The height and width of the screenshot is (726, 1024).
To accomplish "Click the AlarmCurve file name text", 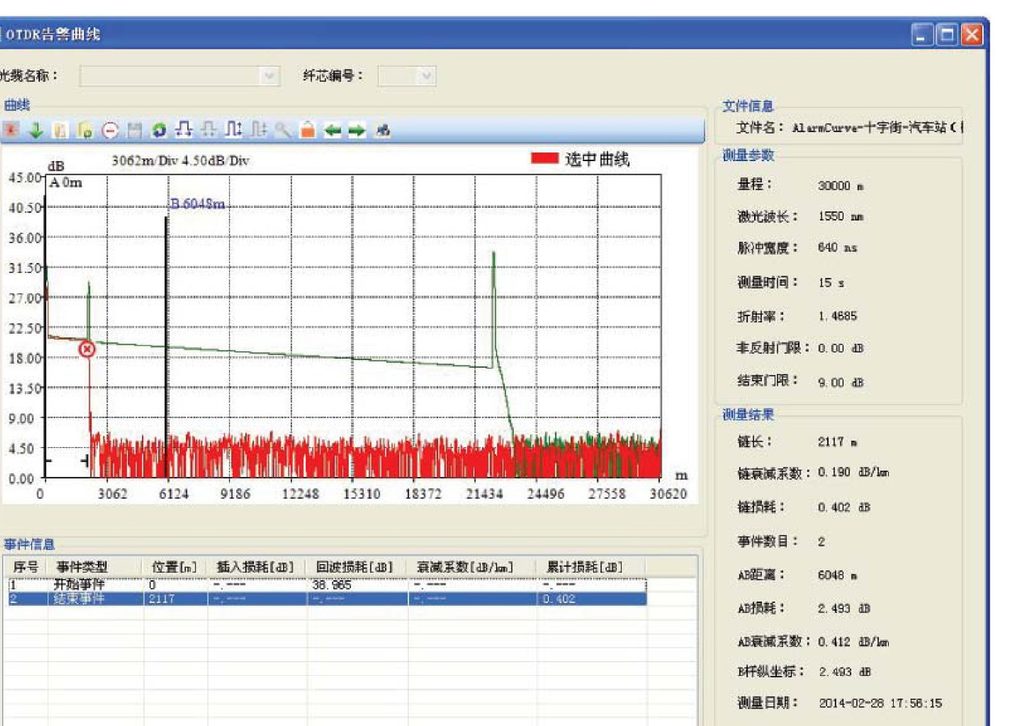I will [x=877, y=127].
